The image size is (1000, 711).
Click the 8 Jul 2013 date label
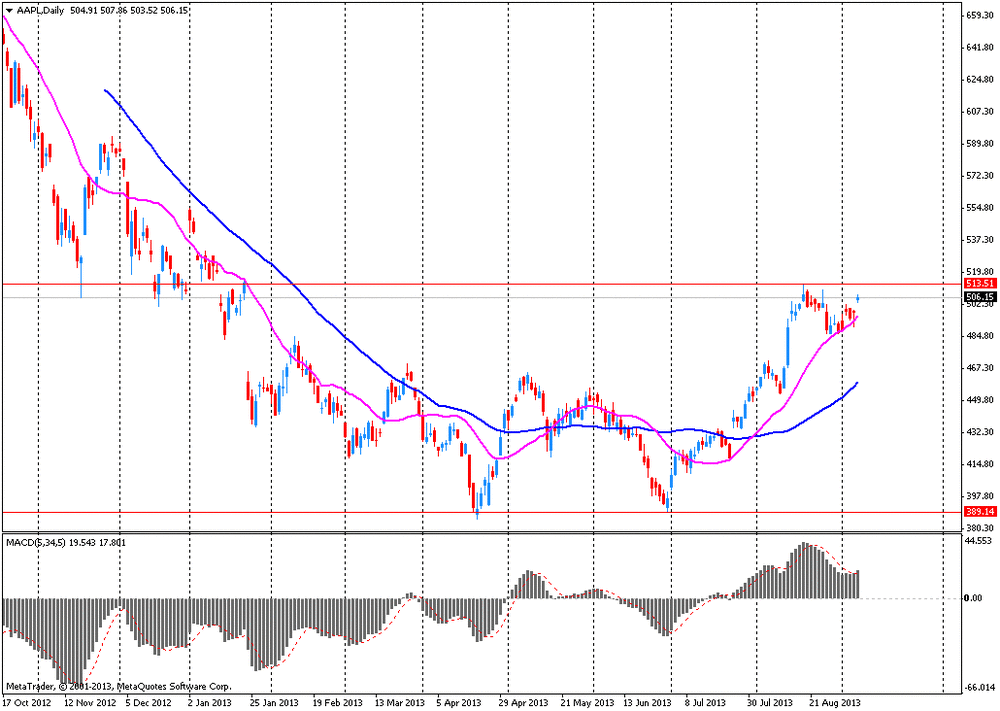click(x=707, y=703)
